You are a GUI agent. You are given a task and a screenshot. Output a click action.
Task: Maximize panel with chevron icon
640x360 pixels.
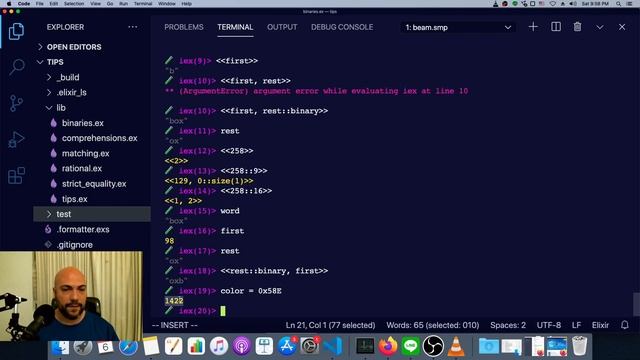pyautogui.click(x=600, y=27)
